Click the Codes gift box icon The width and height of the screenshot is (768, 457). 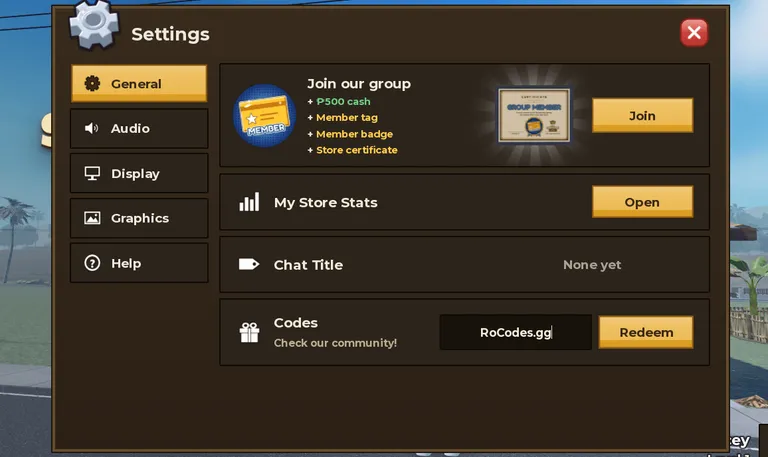[x=249, y=333]
